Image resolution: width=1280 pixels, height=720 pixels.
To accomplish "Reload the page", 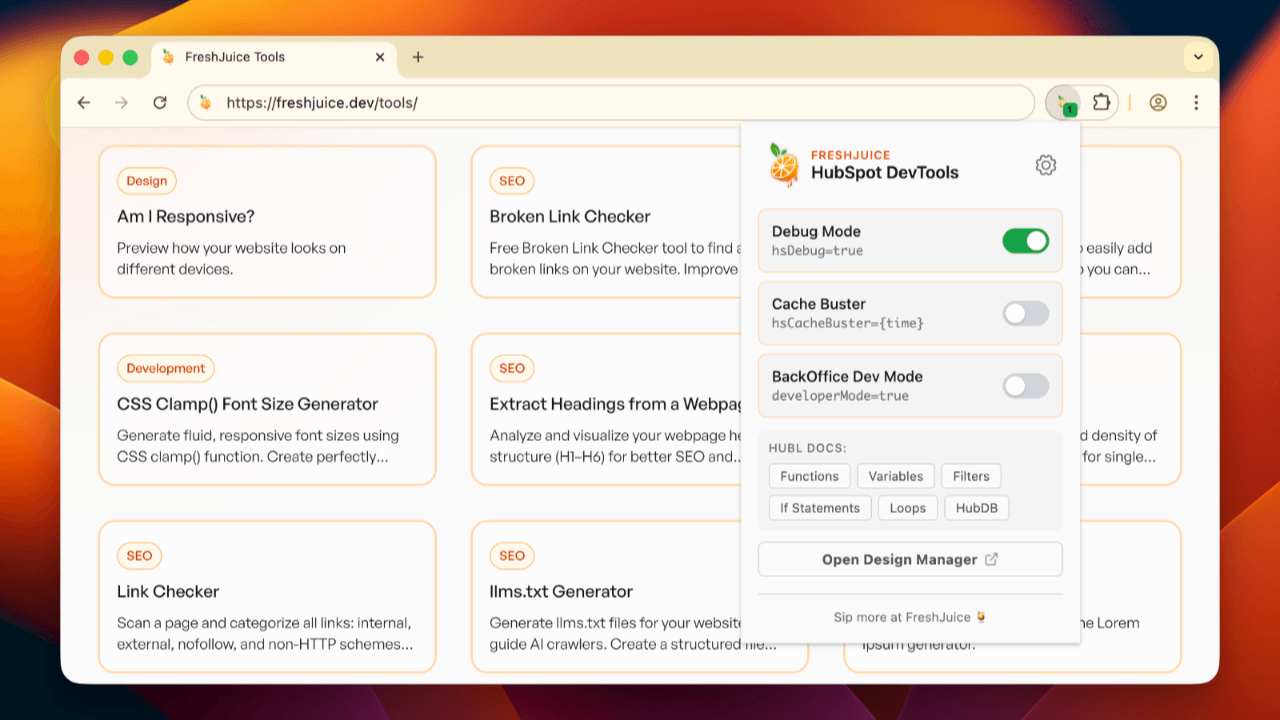I will 160,102.
